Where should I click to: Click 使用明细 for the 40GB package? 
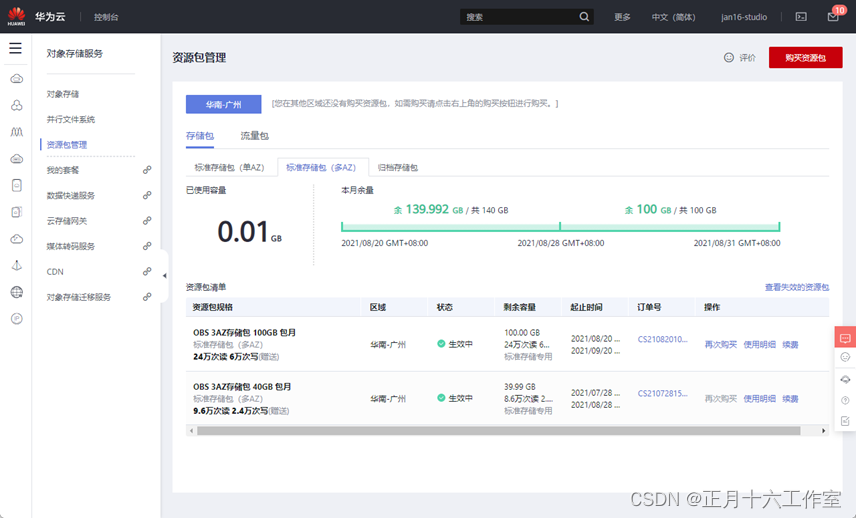pyautogui.click(x=759, y=398)
